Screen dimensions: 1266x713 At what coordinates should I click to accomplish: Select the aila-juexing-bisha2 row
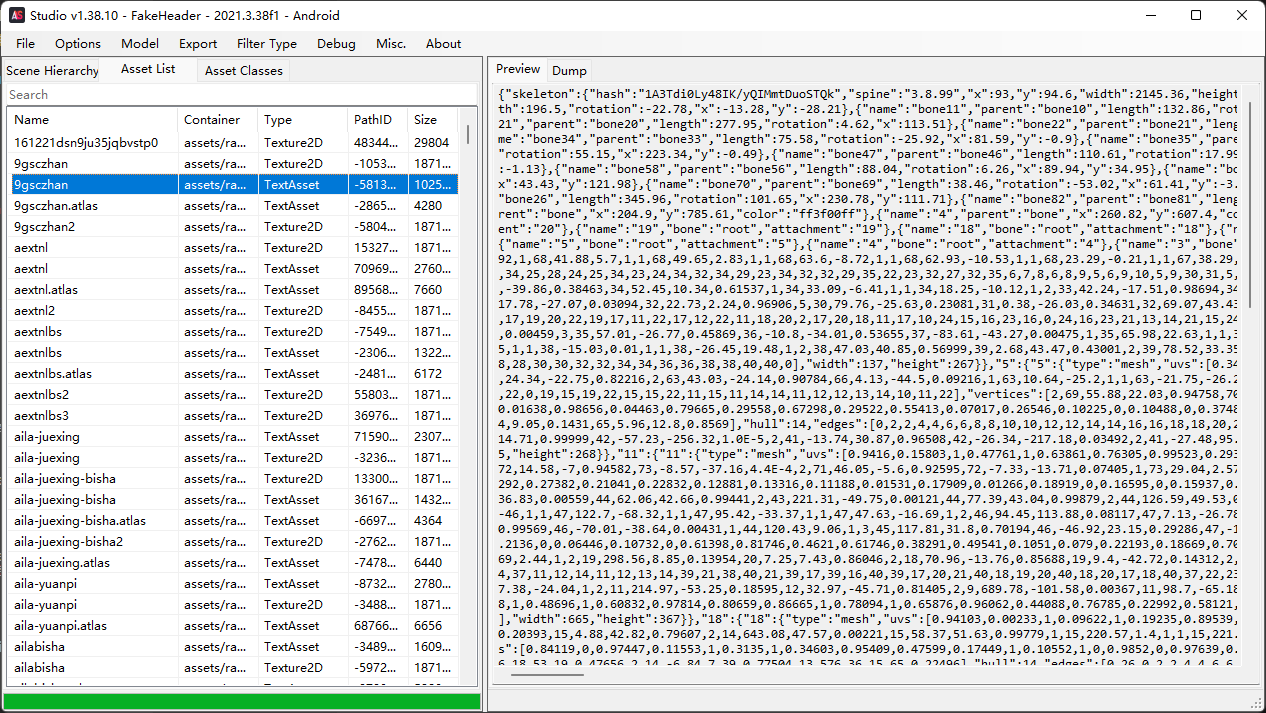(x=233, y=542)
